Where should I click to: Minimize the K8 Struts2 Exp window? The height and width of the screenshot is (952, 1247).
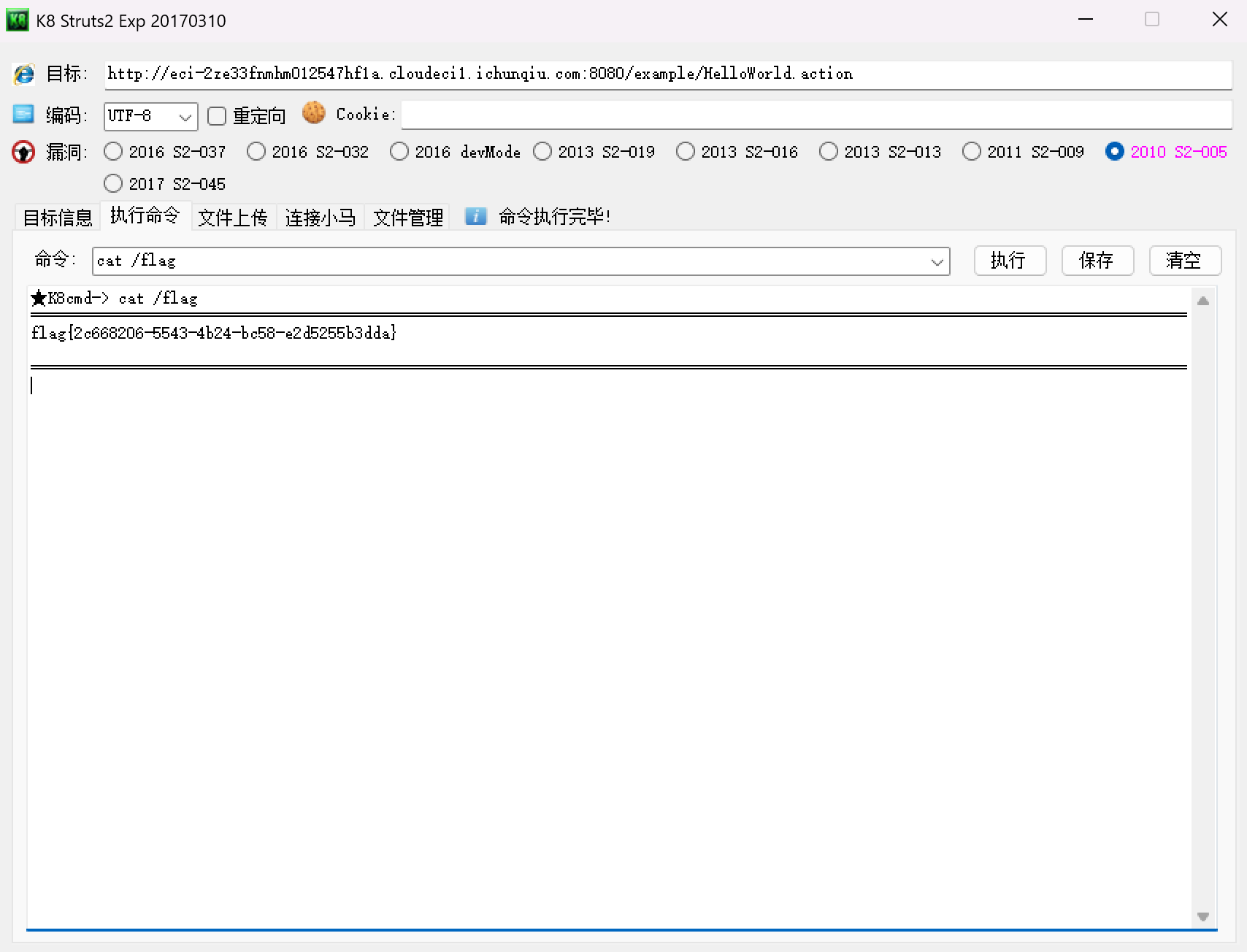1086,20
